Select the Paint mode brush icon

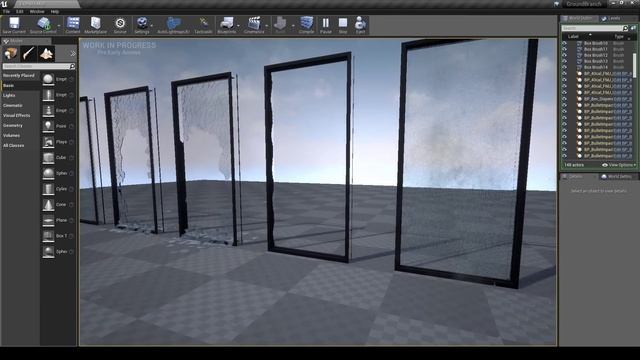tap(29, 53)
